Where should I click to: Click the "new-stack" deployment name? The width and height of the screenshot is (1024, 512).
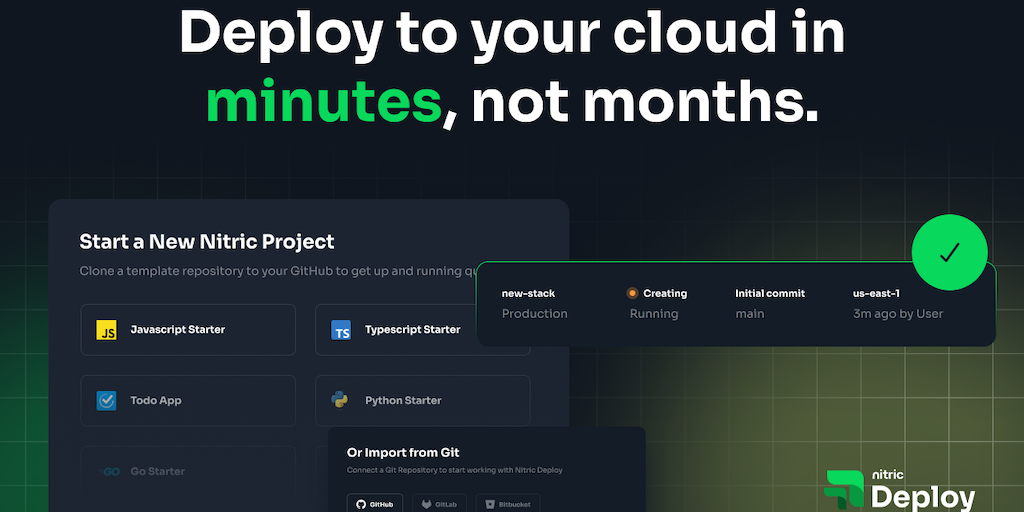[528, 294]
